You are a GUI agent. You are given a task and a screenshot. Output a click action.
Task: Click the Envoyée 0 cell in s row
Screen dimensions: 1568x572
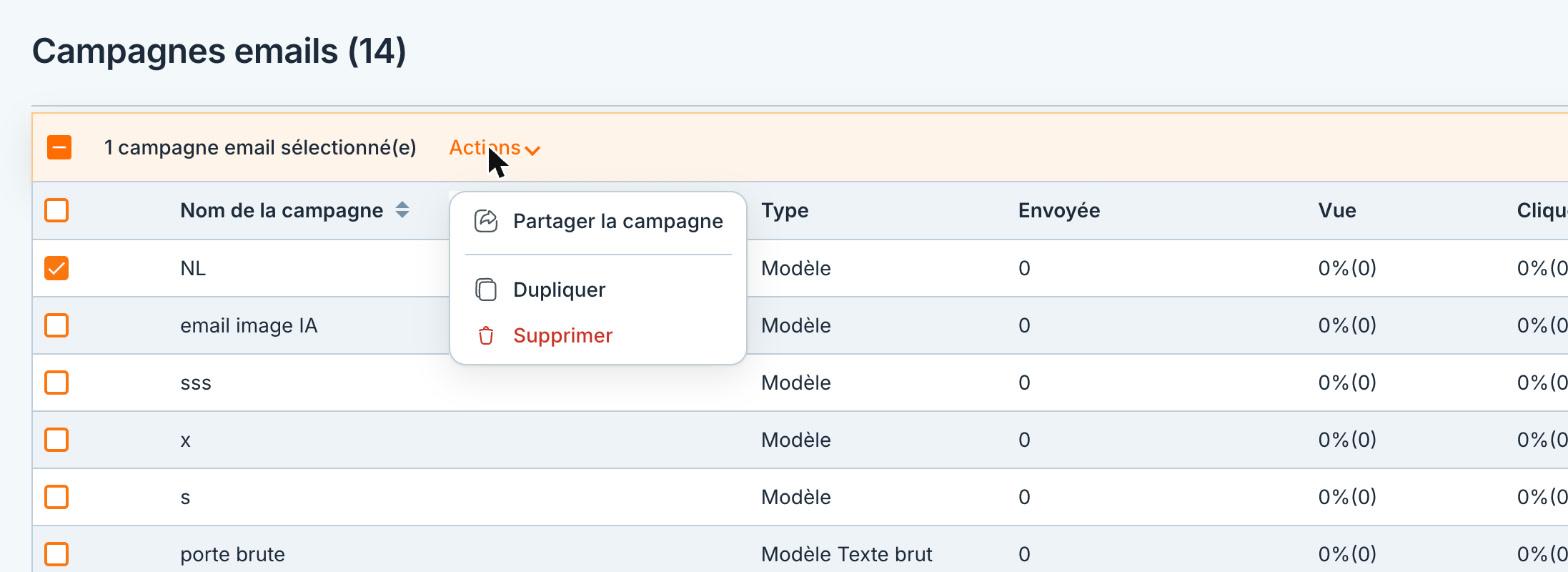coord(1024,497)
